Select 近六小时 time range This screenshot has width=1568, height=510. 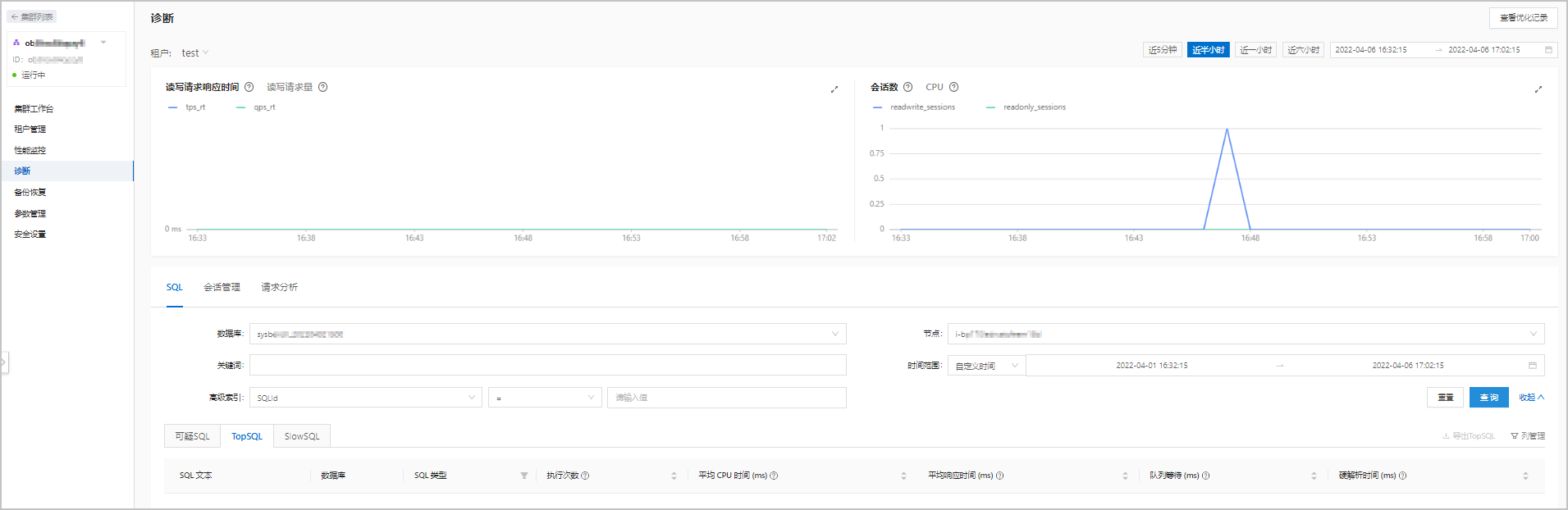(1303, 50)
